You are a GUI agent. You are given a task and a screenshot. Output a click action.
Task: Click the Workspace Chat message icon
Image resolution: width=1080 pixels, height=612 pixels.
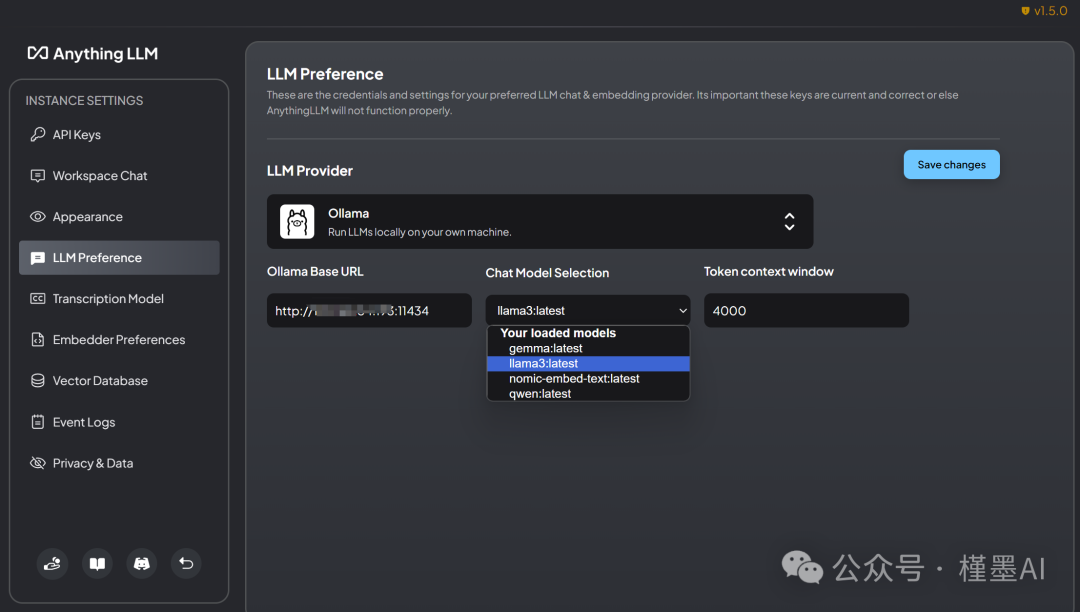pyautogui.click(x=38, y=176)
